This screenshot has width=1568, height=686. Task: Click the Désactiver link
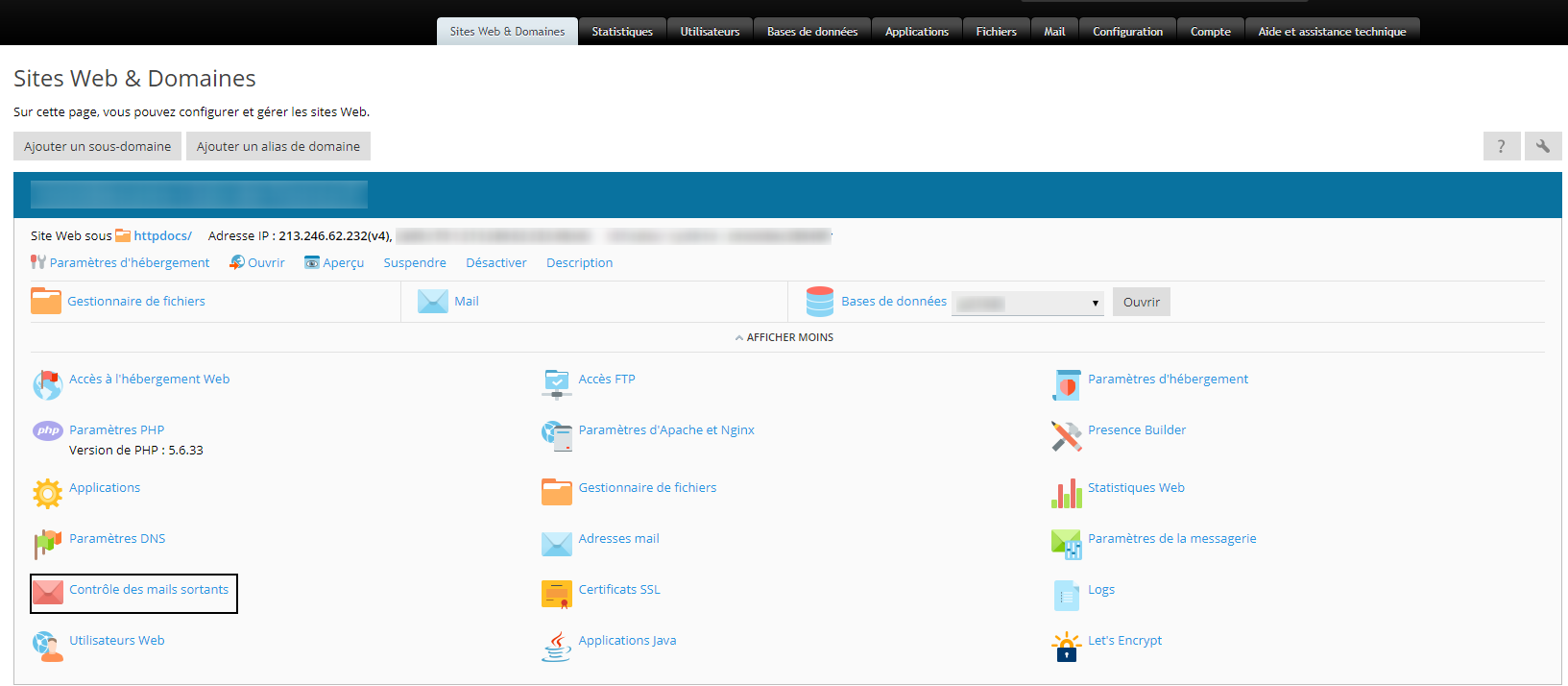[x=496, y=262]
